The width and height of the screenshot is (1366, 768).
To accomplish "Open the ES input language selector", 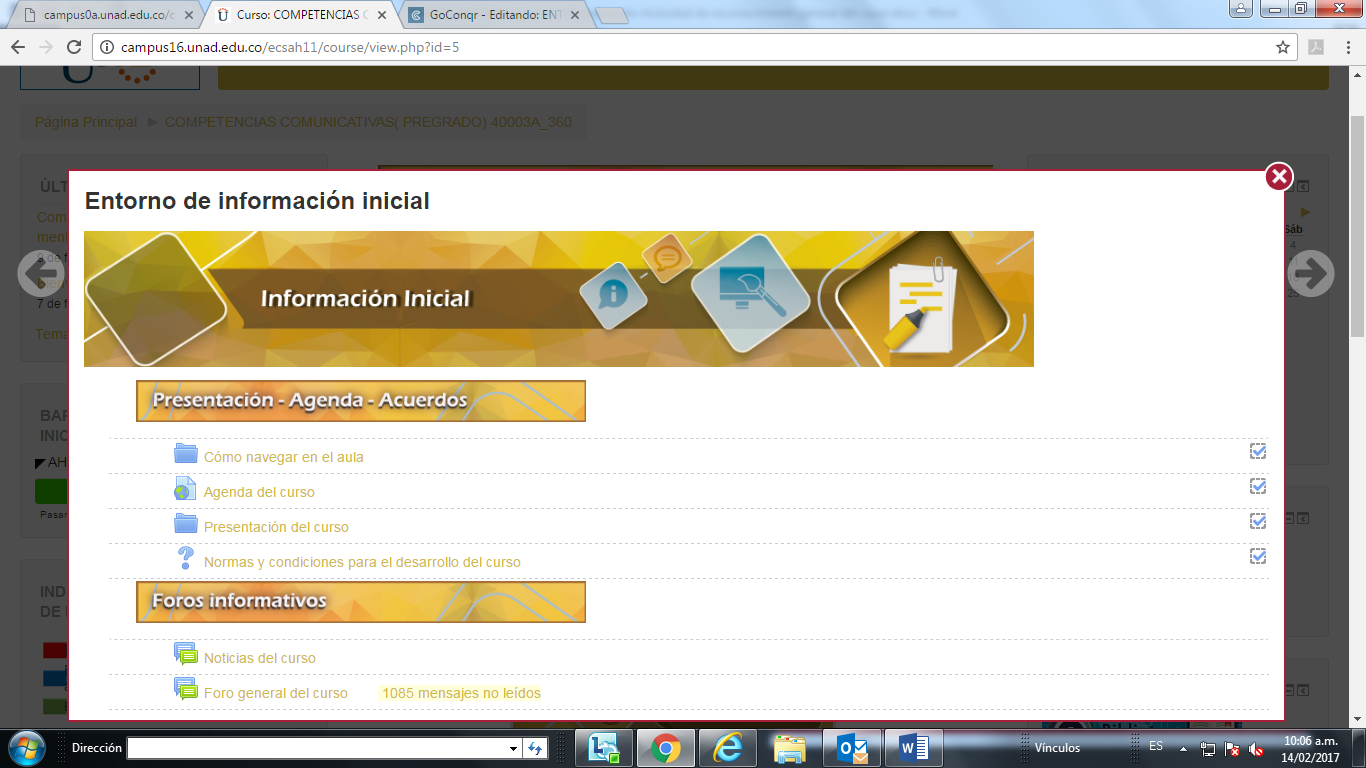I will [x=1156, y=746].
